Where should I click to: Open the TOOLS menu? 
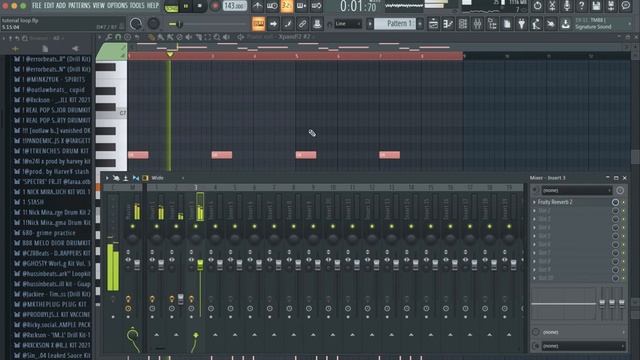(x=137, y=5)
